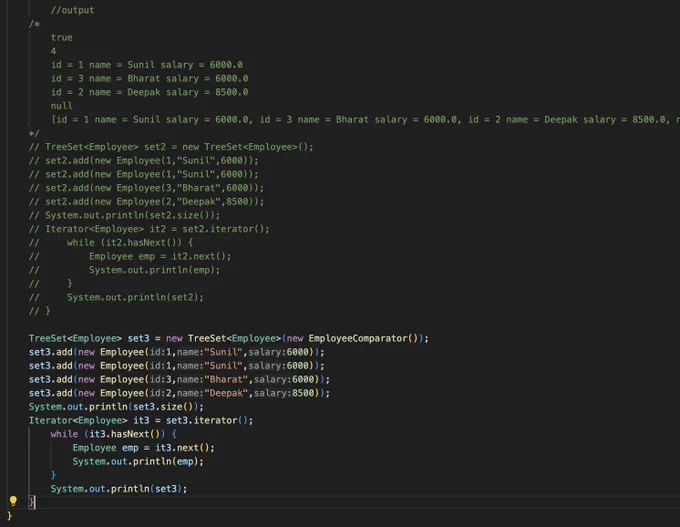Click the comment-closing '*/' line
Viewport: 680px width, 527px height.
[34, 133]
